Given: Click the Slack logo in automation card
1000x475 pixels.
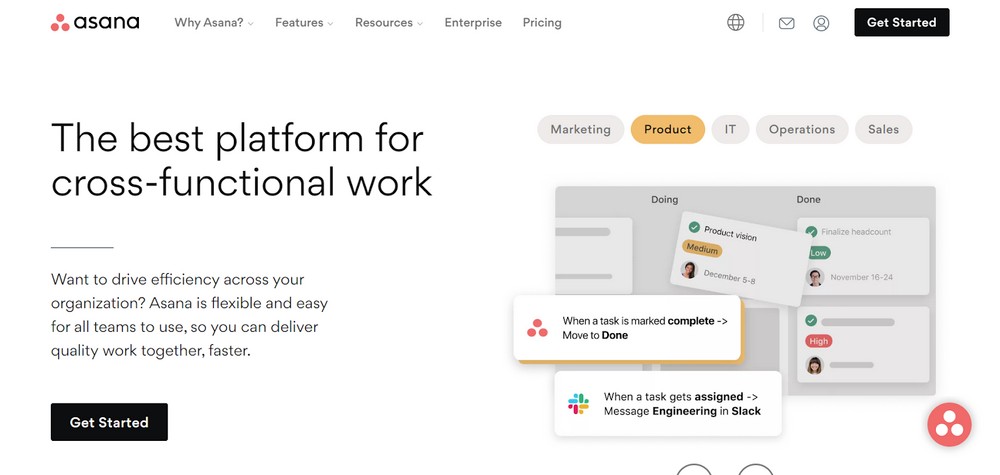Looking at the screenshot, I should (x=578, y=404).
